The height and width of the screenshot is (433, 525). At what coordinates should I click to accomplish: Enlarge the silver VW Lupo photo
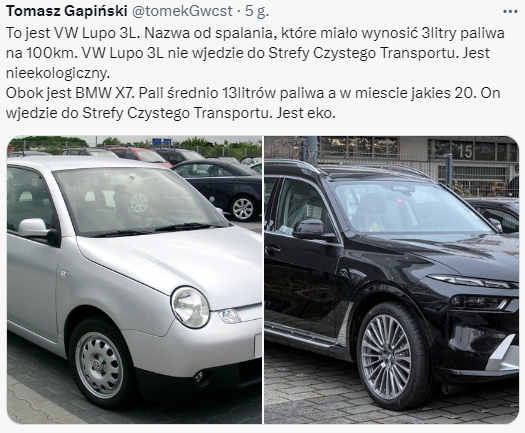(134, 280)
